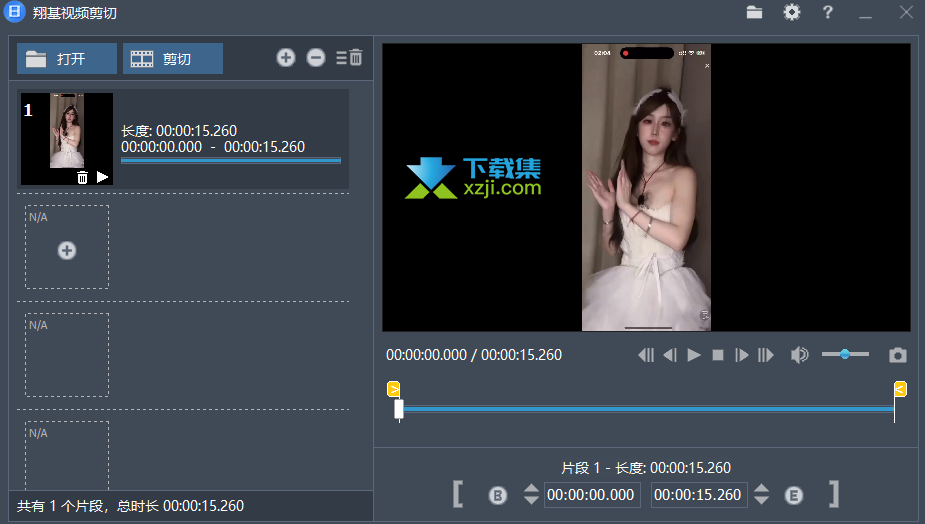Mute audio with the speaker icon
Screen dimensions: 925x524
(x=799, y=355)
